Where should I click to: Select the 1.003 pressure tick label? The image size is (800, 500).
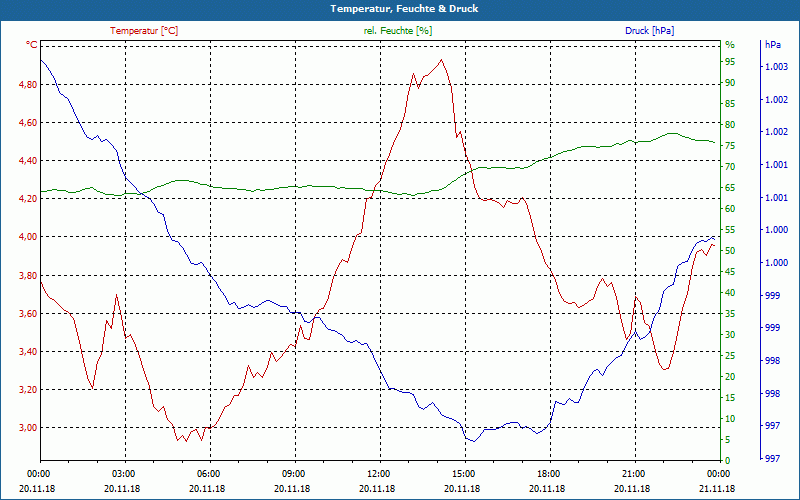click(x=777, y=67)
